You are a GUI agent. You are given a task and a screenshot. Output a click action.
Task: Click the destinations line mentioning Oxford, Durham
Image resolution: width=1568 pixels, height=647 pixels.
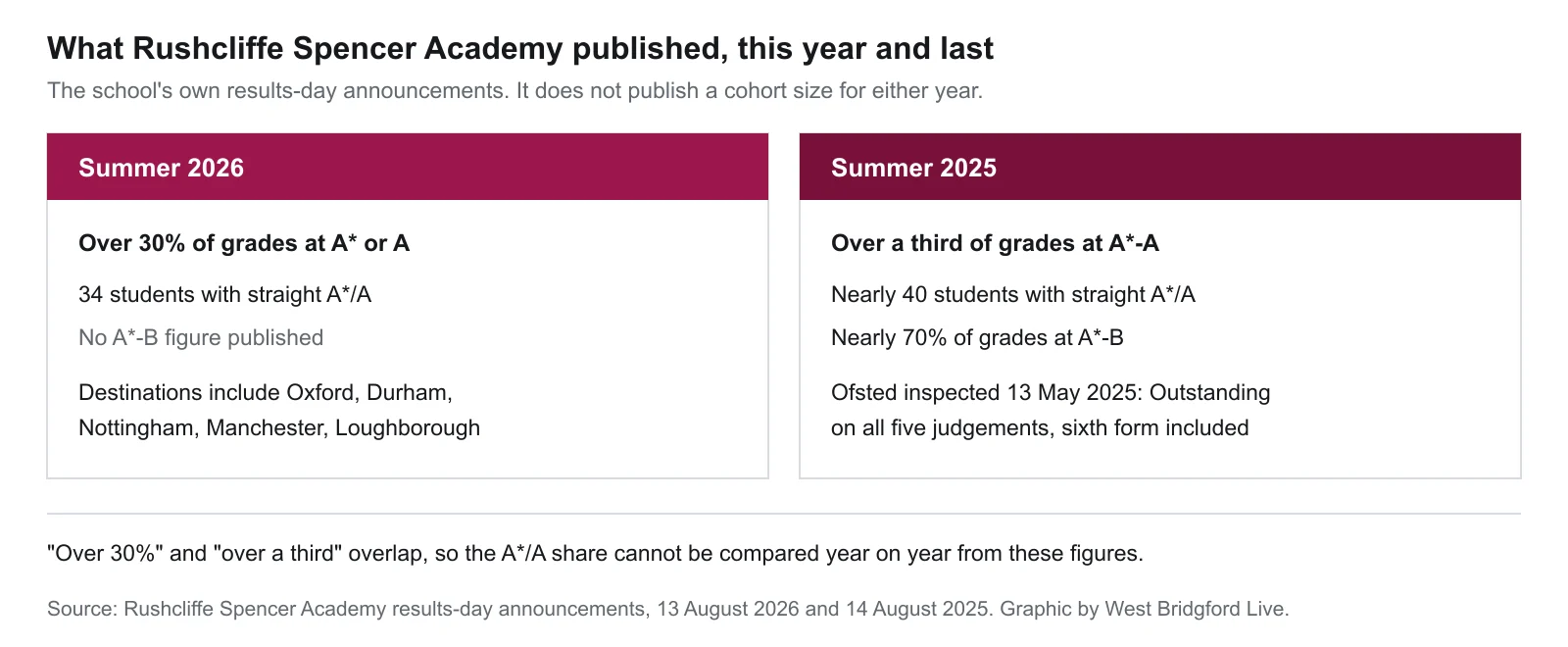pos(266,392)
